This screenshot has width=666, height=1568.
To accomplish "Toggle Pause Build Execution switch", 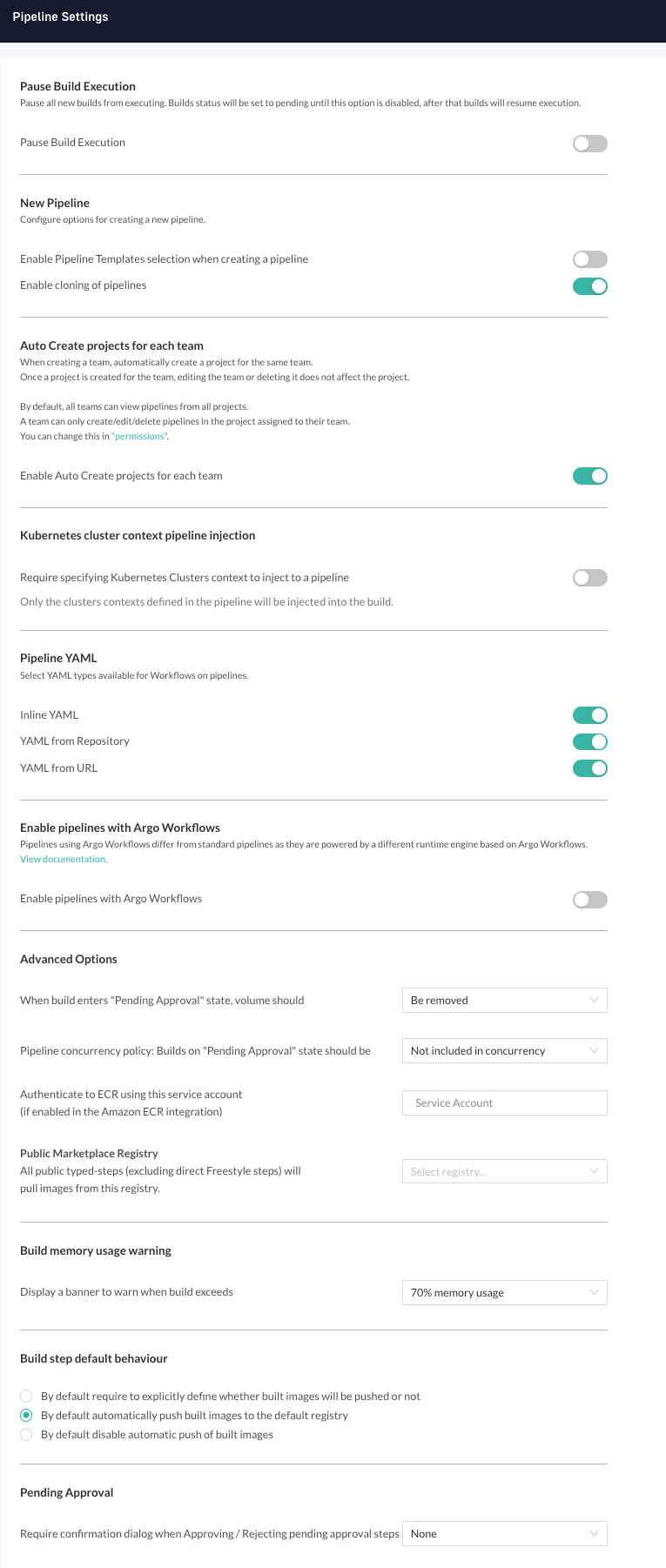I will [589, 144].
